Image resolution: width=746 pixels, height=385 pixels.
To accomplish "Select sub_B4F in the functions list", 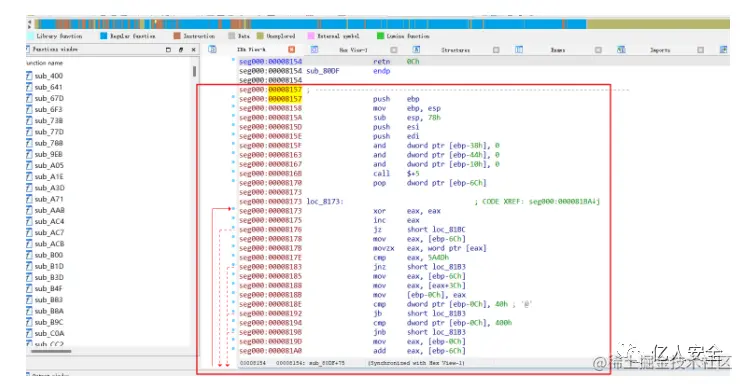I will [x=49, y=288].
